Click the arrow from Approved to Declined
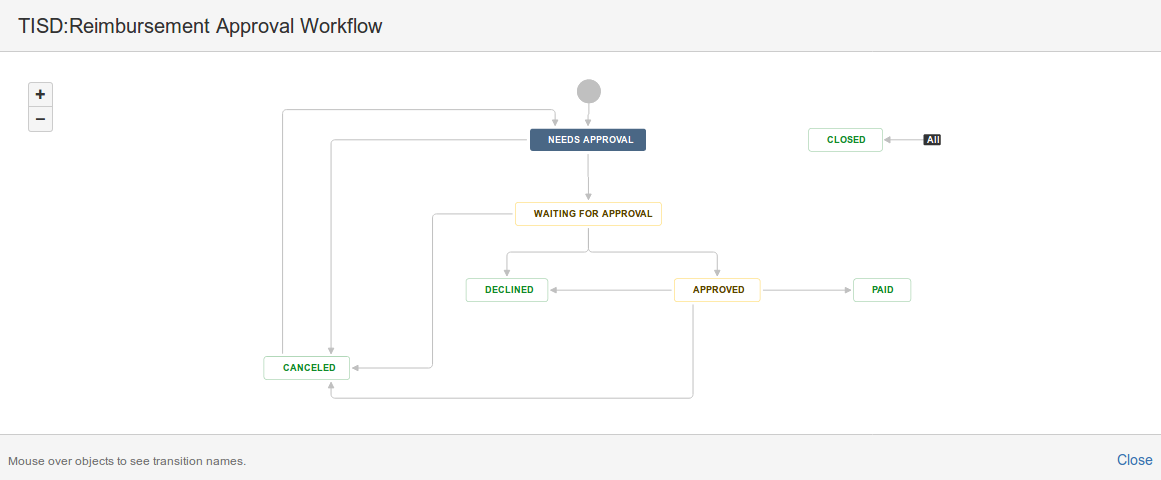Image resolution: width=1161 pixels, height=480 pixels. (x=611, y=290)
